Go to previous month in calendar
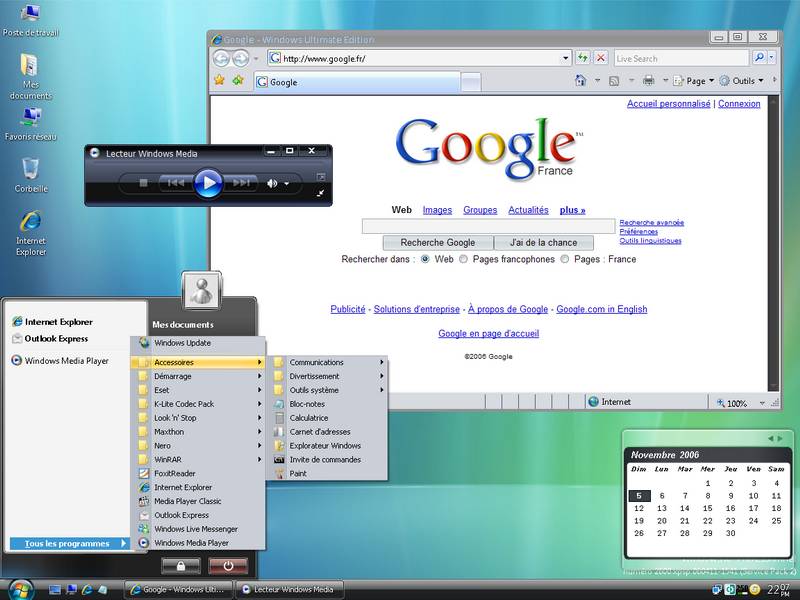Viewport: 800px width, 600px height. pyautogui.click(x=770, y=439)
